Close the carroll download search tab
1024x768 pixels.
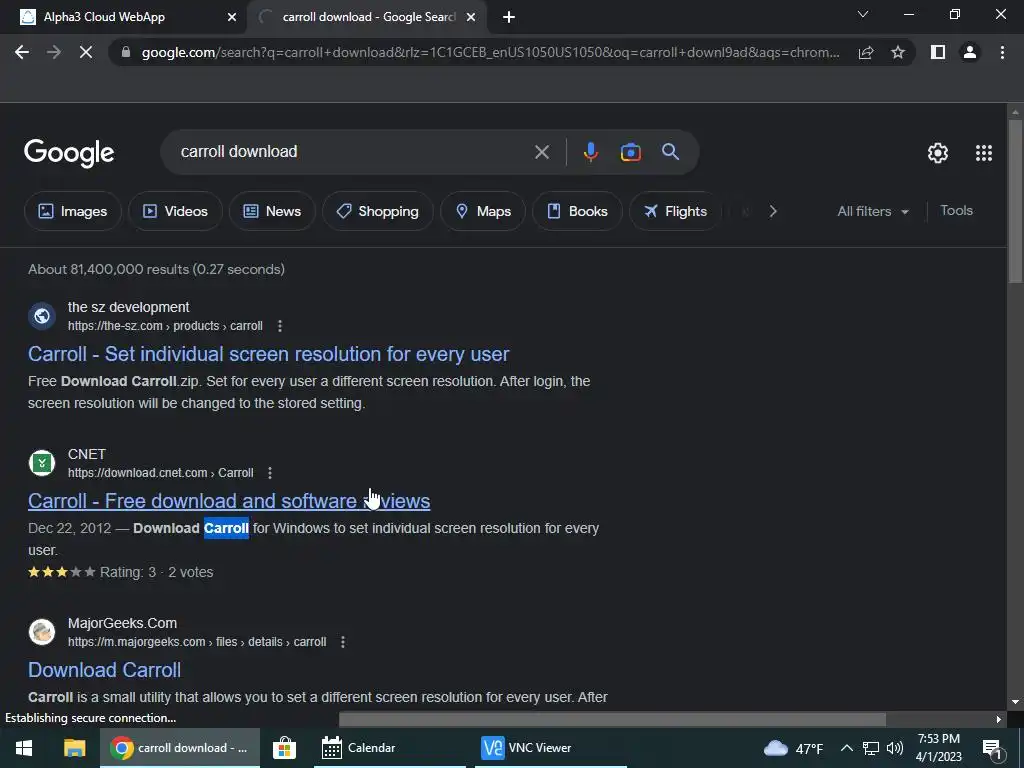pyautogui.click(x=471, y=17)
